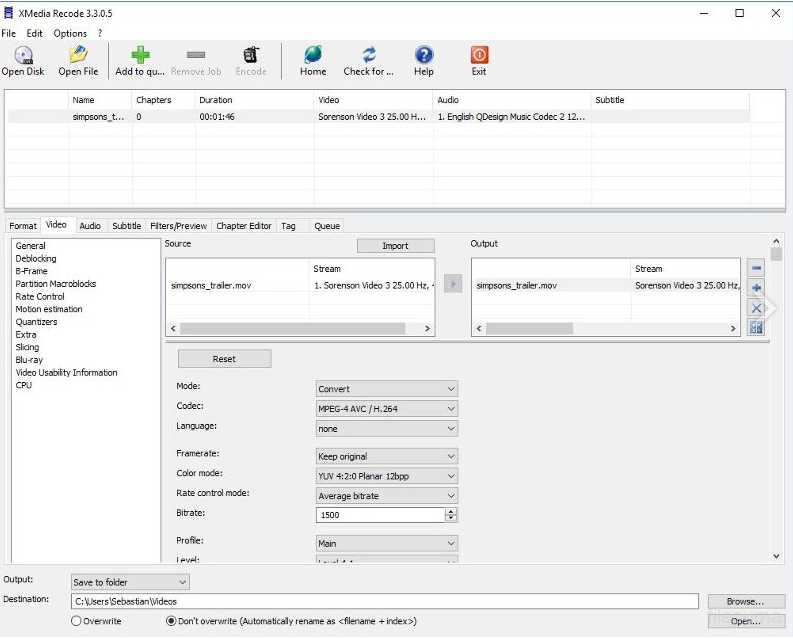793x638 pixels.
Task: Select Motion estimation in the settings list
Action: (x=49, y=309)
